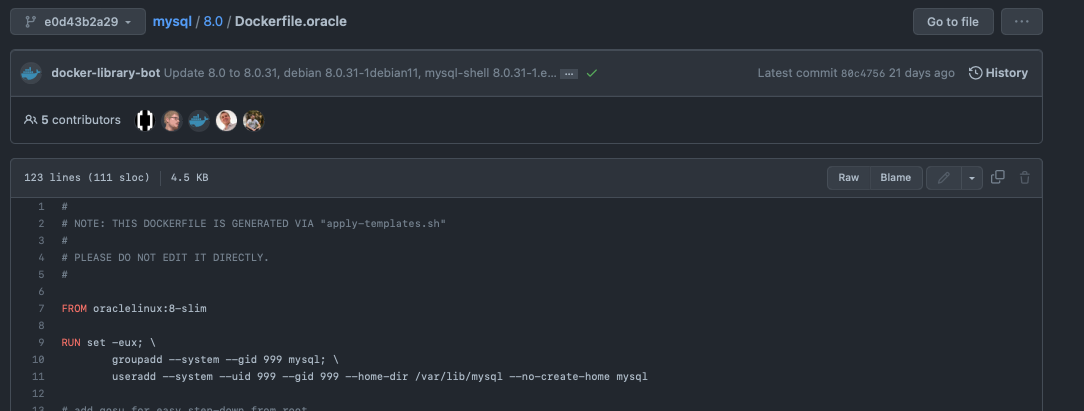Click the green commit status checkmark
1084x411 pixels.
click(x=592, y=73)
